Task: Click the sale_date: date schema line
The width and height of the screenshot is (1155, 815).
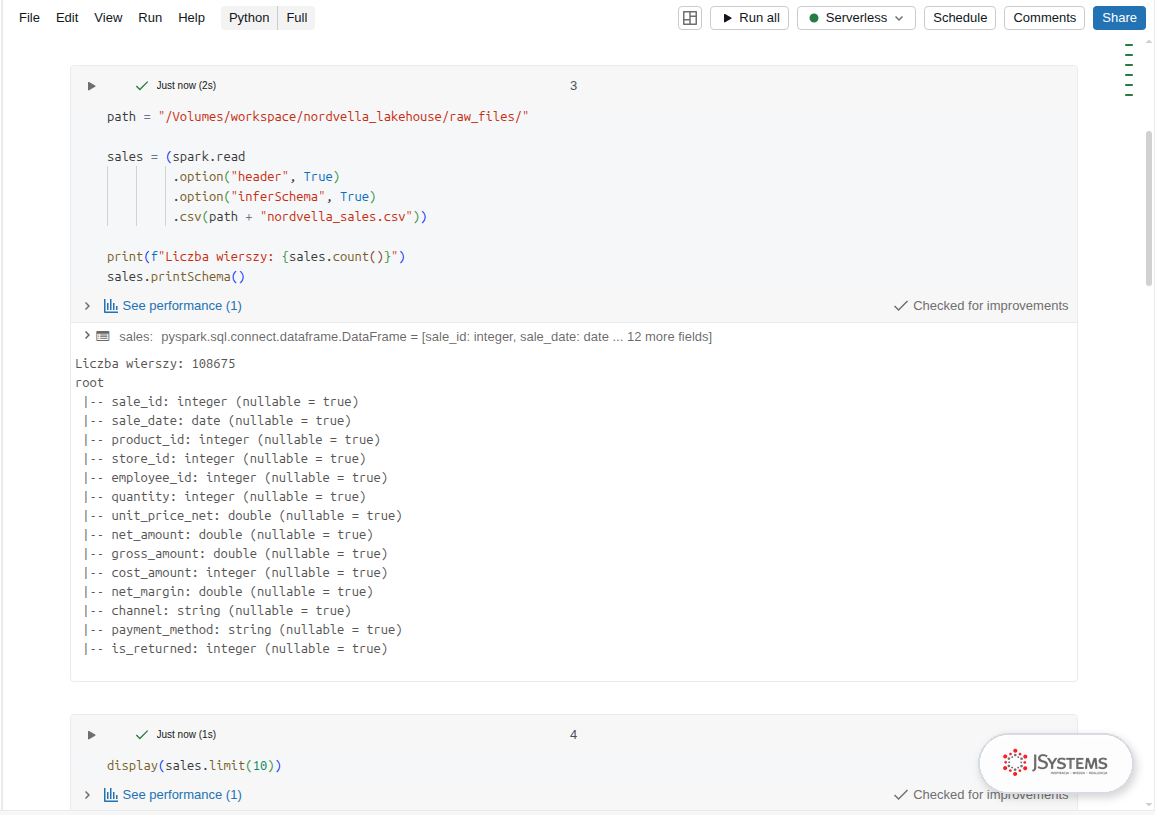Action: (x=217, y=422)
